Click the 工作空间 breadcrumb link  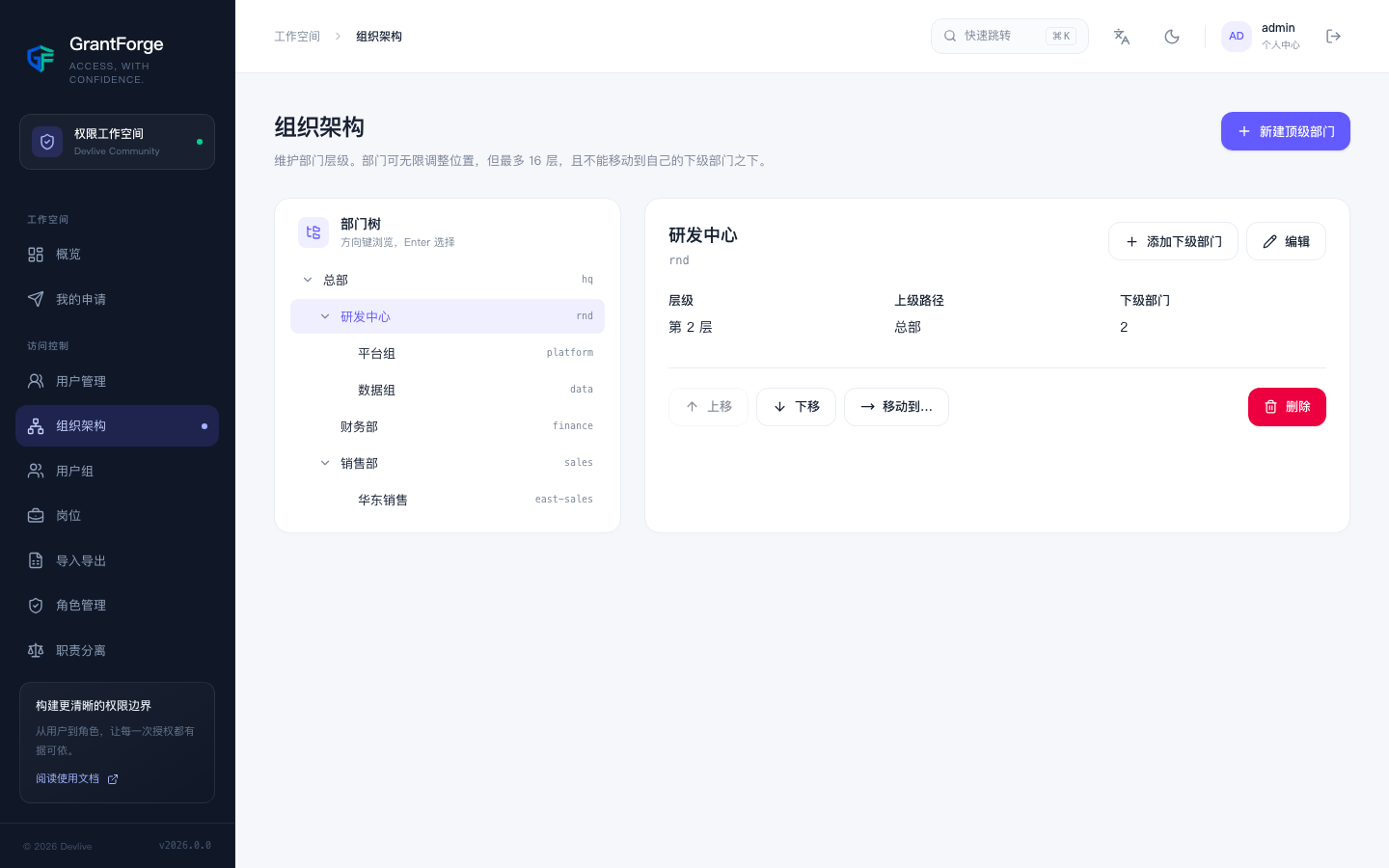click(x=297, y=37)
